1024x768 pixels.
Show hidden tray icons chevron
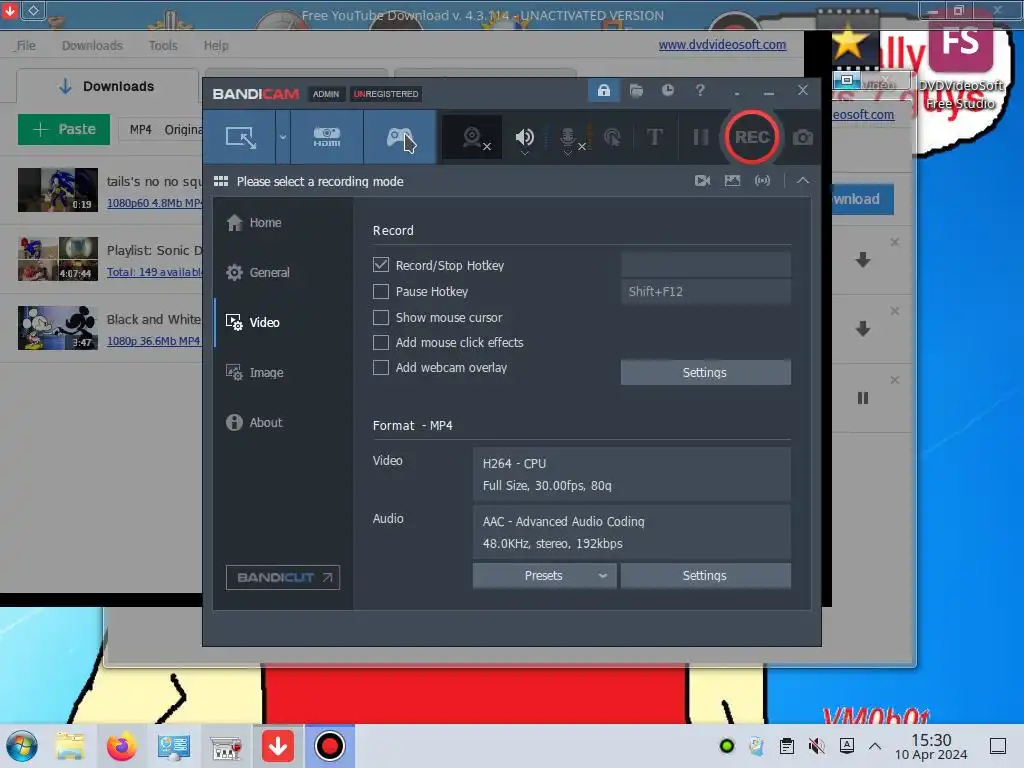coord(875,746)
